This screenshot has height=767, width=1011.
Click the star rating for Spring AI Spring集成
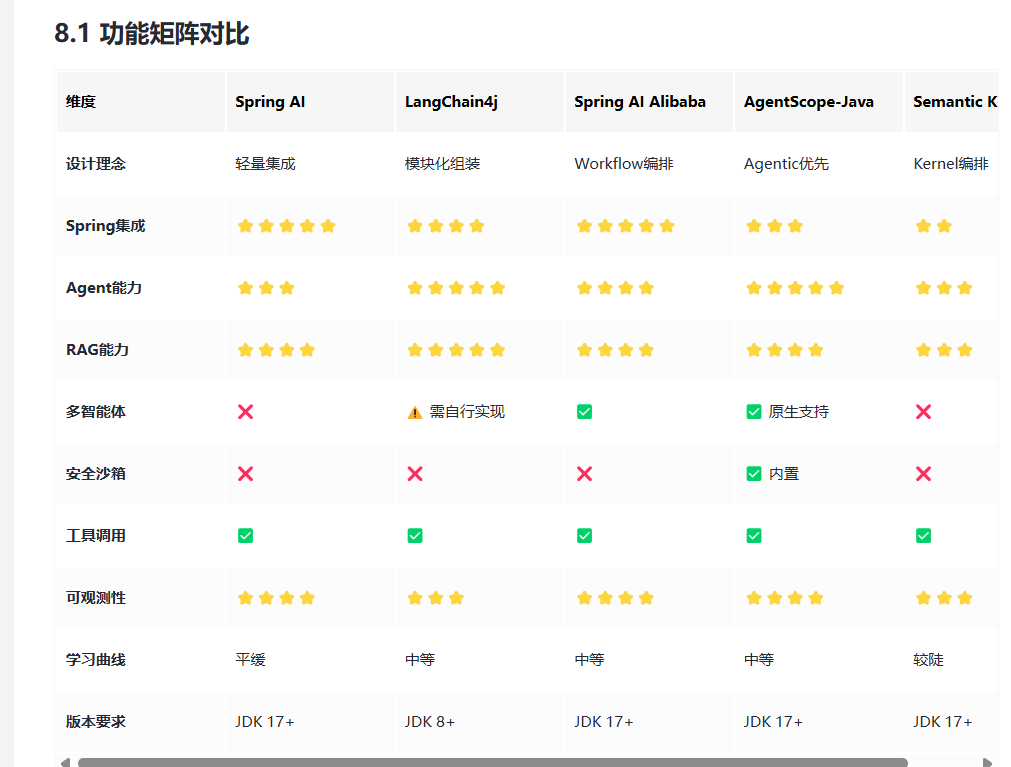coord(287,226)
